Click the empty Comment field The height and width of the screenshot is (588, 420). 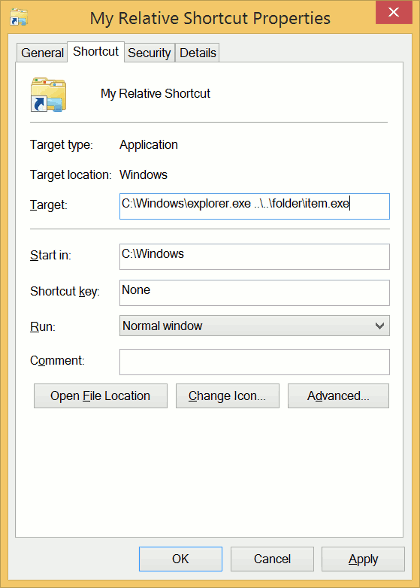[x=254, y=362]
